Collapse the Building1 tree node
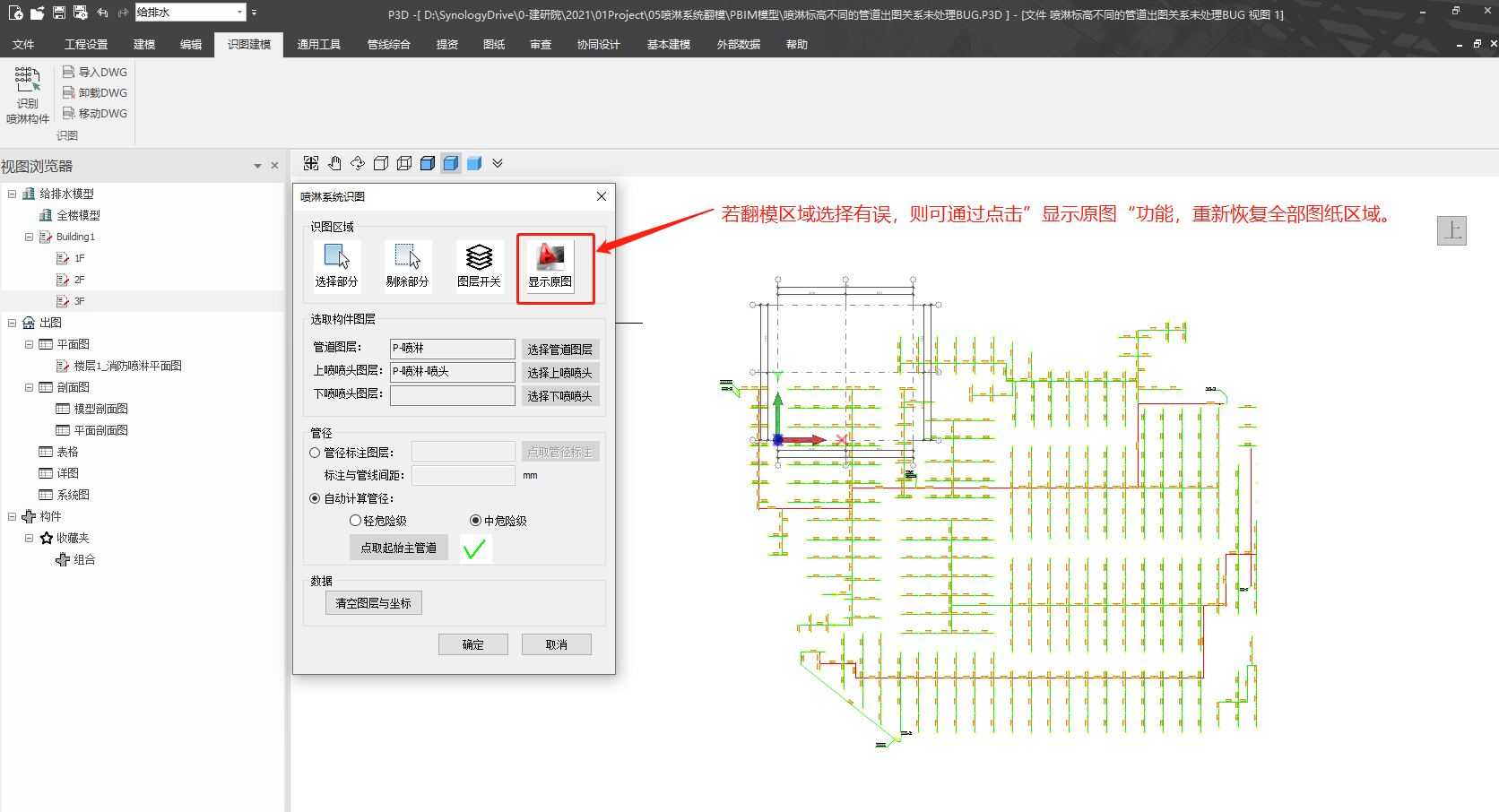The width and height of the screenshot is (1499, 812). pos(29,237)
